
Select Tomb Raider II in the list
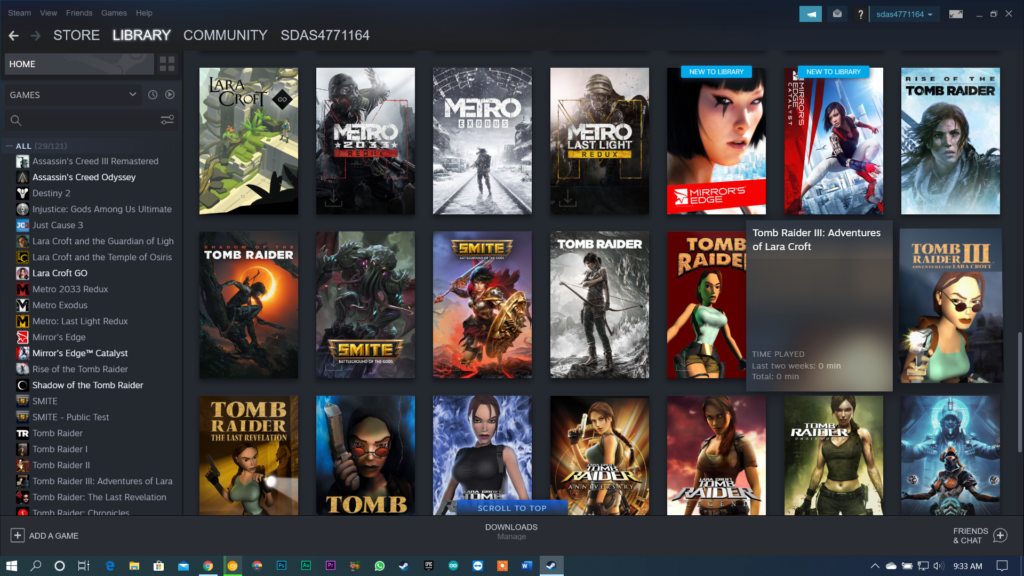(61, 465)
